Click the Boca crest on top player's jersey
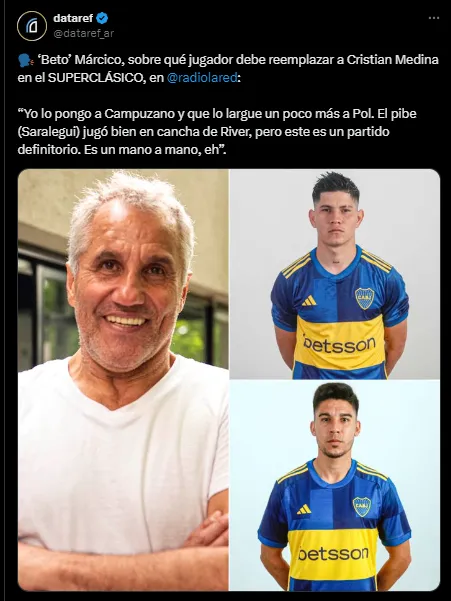 coord(364,298)
